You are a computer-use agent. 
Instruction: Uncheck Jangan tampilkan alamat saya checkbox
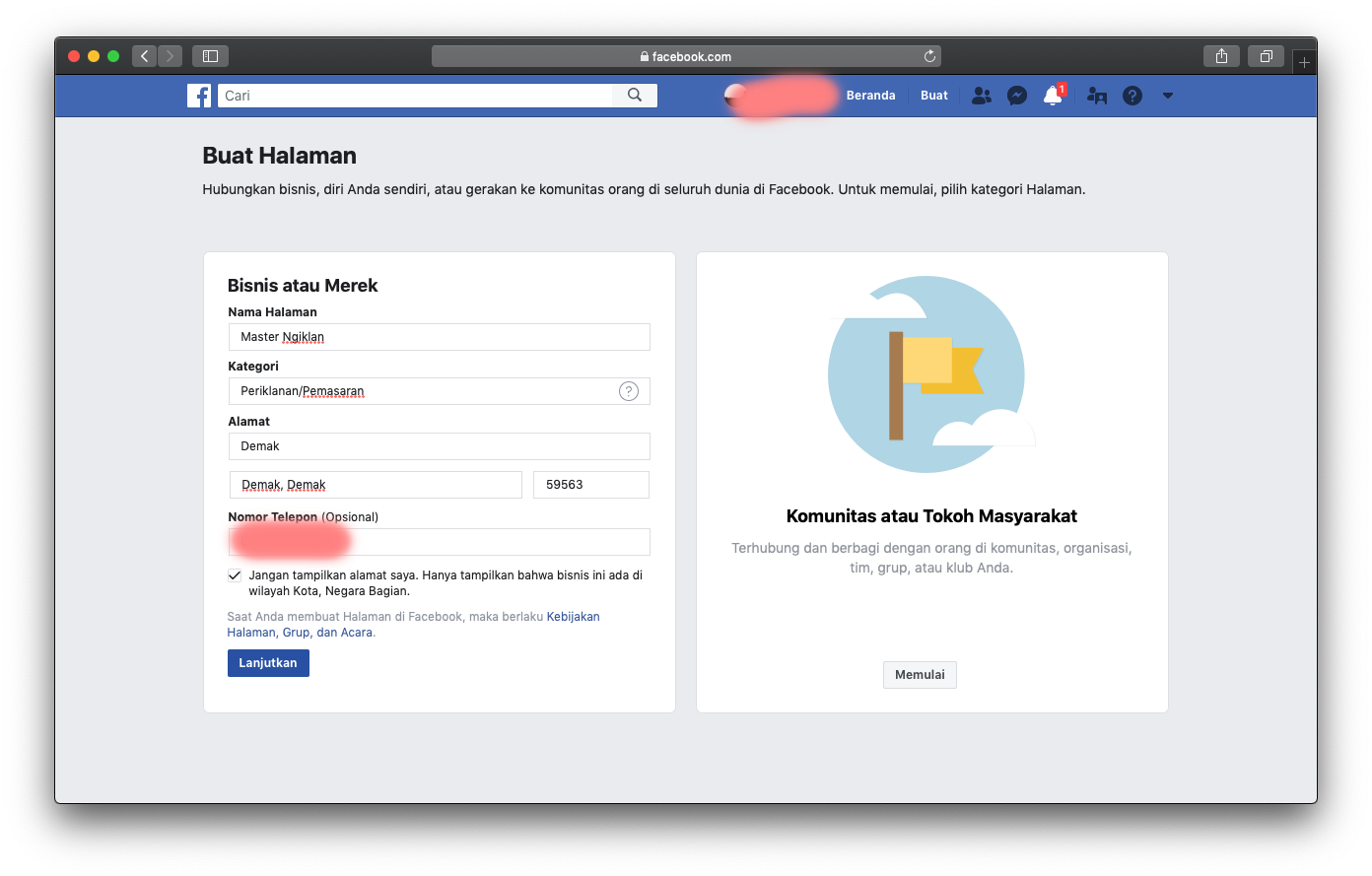point(235,575)
